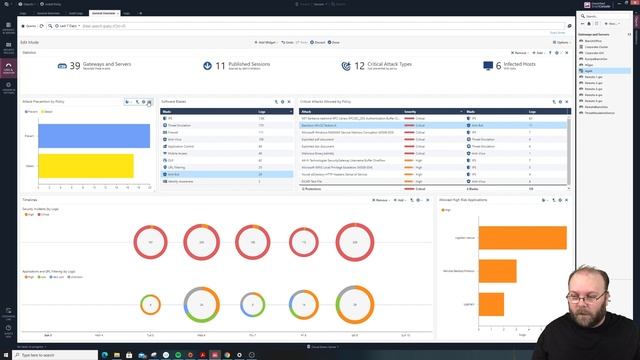The image size is (640, 360).
Task: Close the Critical Attacks Allowed by Policy widget
Action: click(567, 102)
